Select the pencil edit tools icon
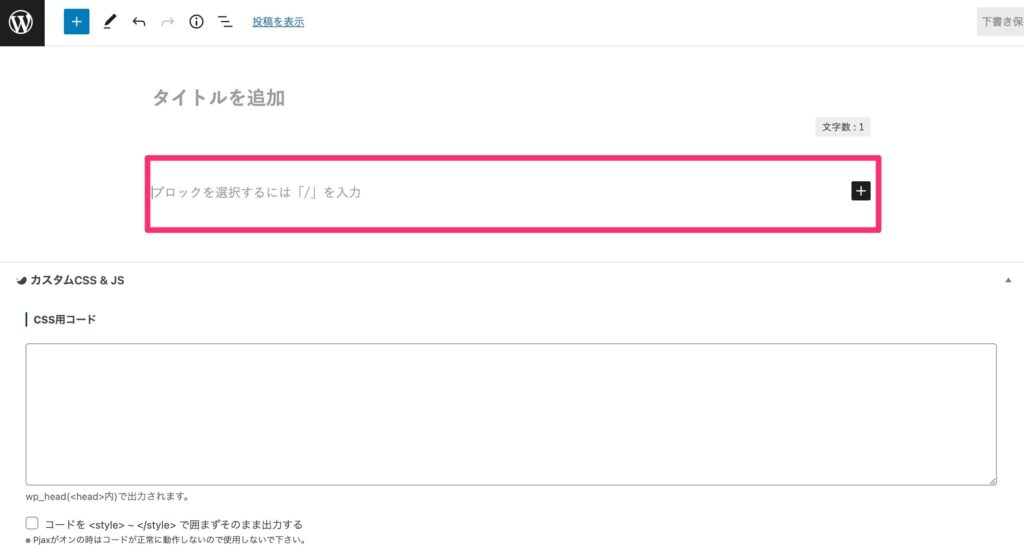The height and width of the screenshot is (547, 1024). [110, 22]
